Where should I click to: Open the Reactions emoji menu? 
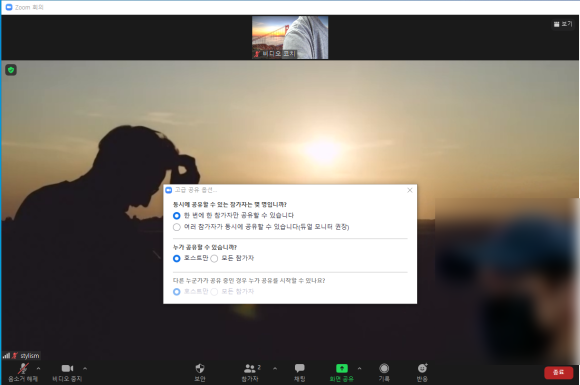(x=422, y=372)
